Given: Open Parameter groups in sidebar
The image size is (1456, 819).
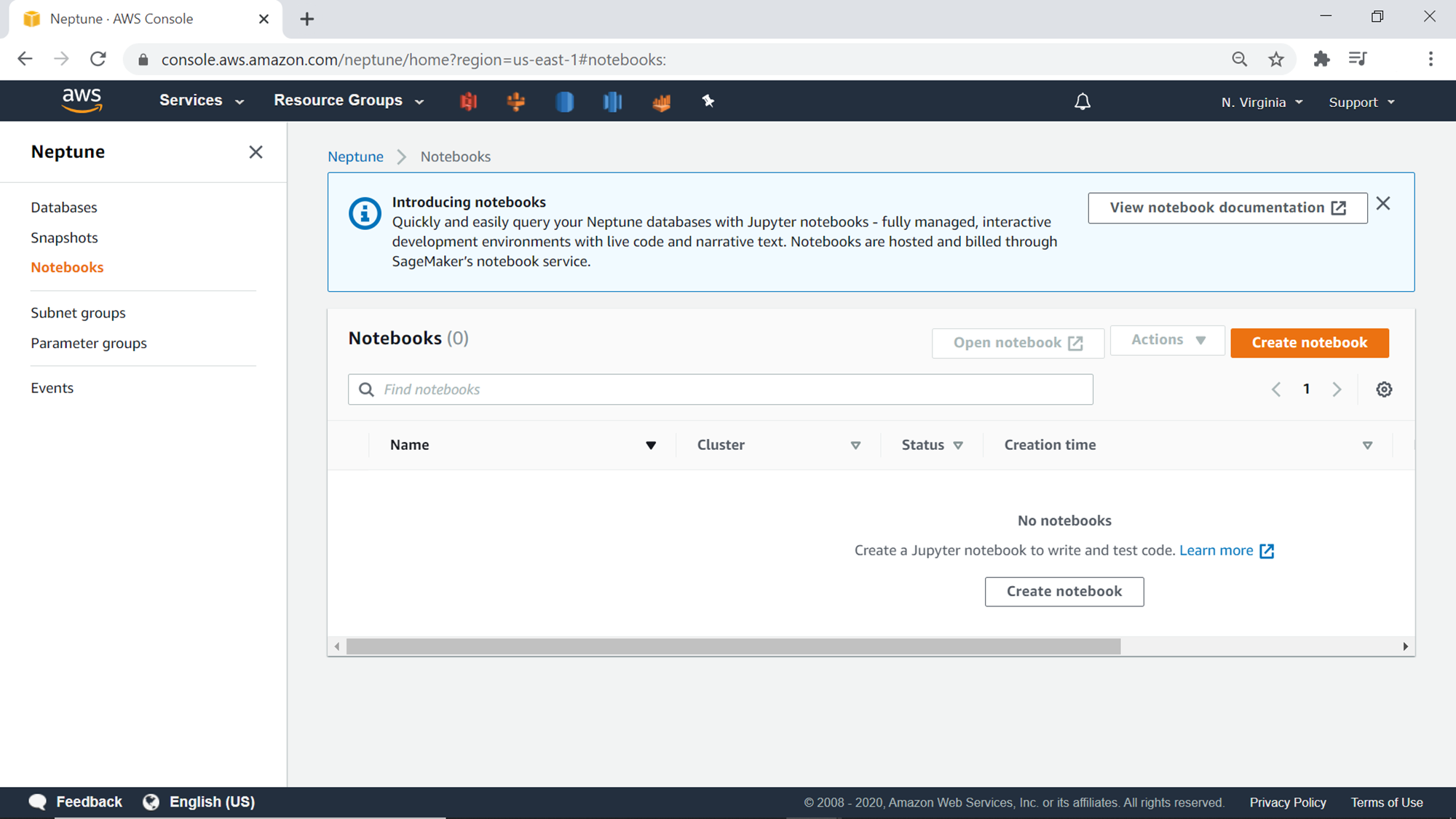Looking at the screenshot, I should [89, 343].
